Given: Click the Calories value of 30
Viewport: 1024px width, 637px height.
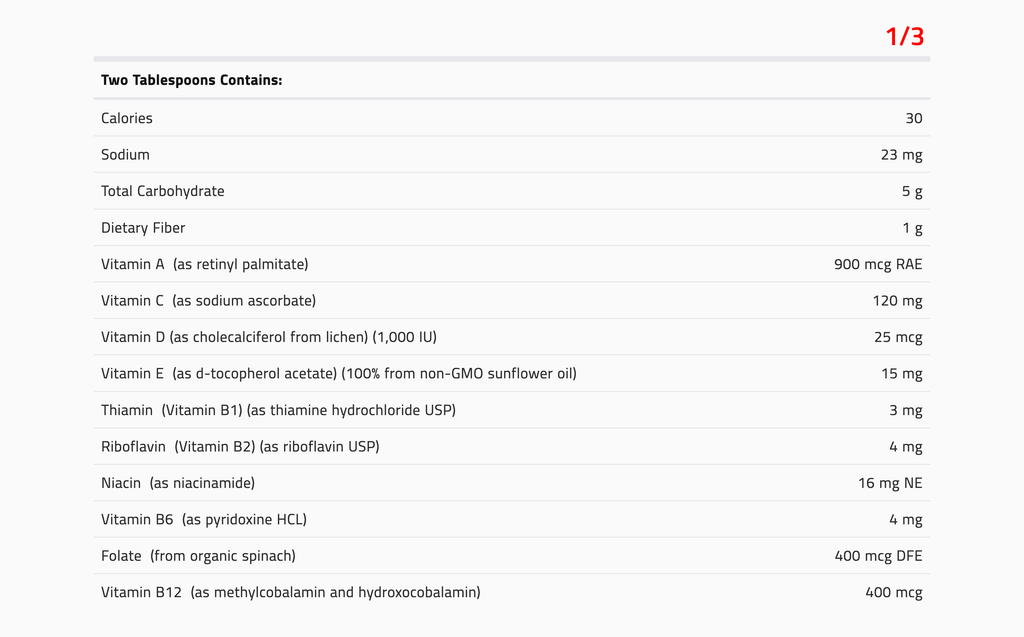Looking at the screenshot, I should tap(914, 118).
